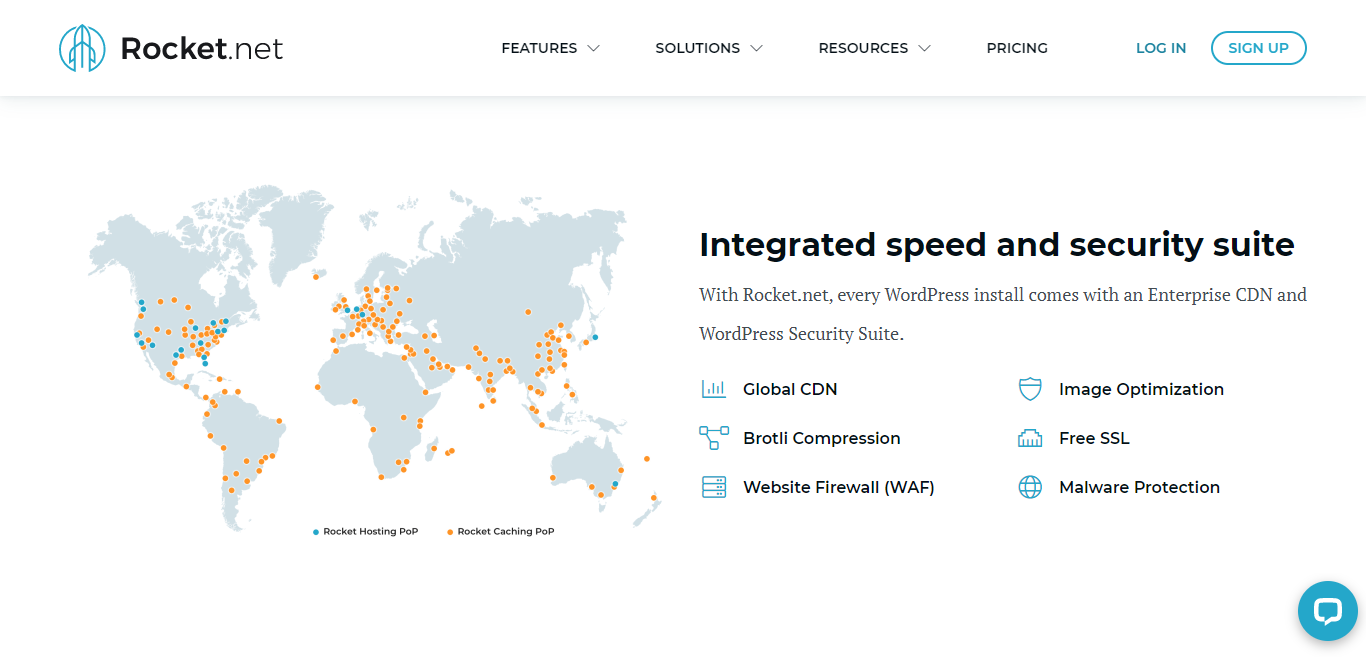This screenshot has width=1366, height=657.
Task: Click the 'Rocket Hosting PoP' legend label
Action: (371, 532)
